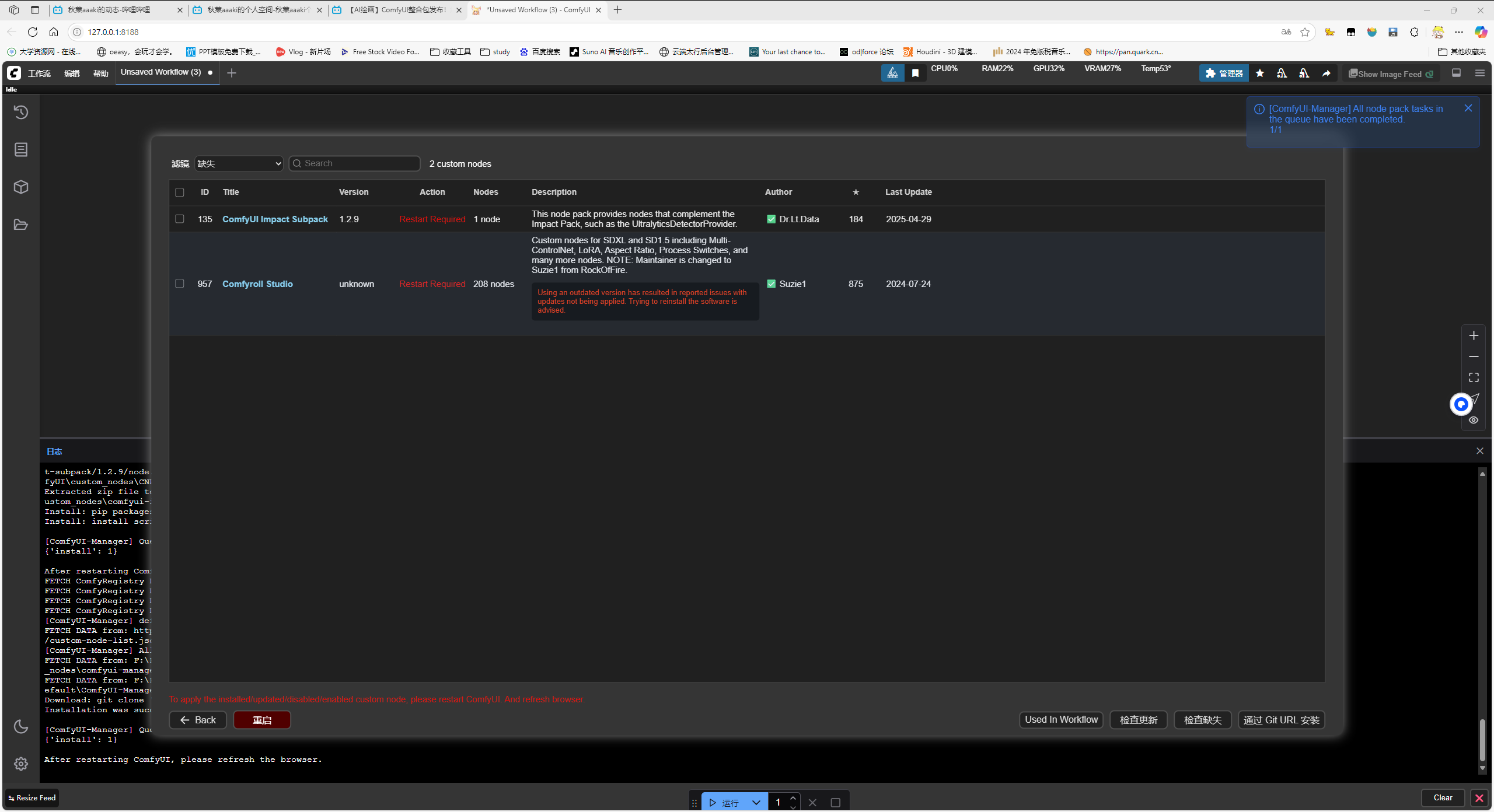The height and width of the screenshot is (812, 1494).
Task: Click the Clear button
Action: pyautogui.click(x=1443, y=798)
